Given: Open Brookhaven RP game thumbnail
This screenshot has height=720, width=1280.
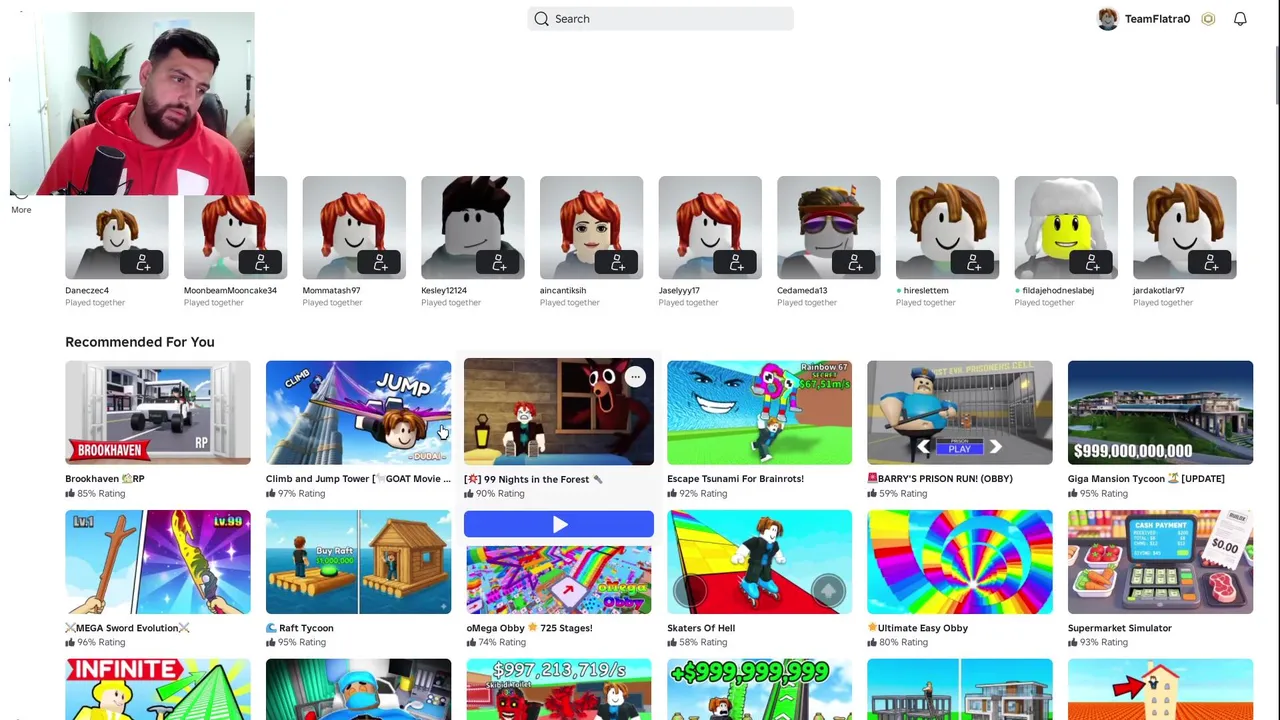Looking at the screenshot, I should [x=158, y=412].
